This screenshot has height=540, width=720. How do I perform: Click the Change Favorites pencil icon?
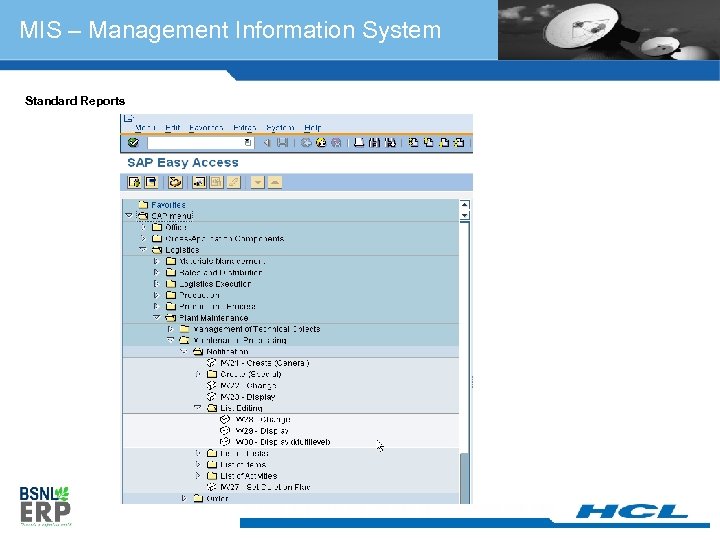(x=233, y=182)
